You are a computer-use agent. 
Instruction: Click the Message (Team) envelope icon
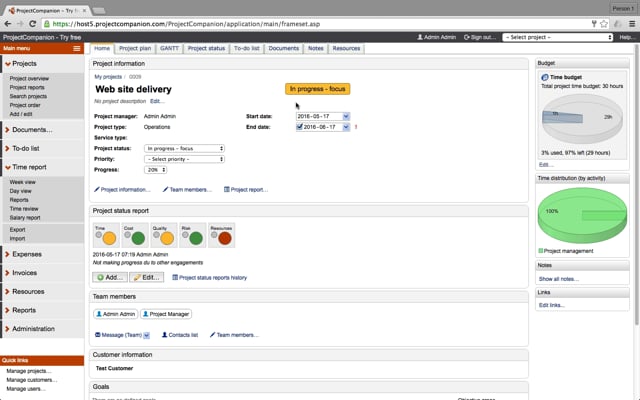coord(98,335)
